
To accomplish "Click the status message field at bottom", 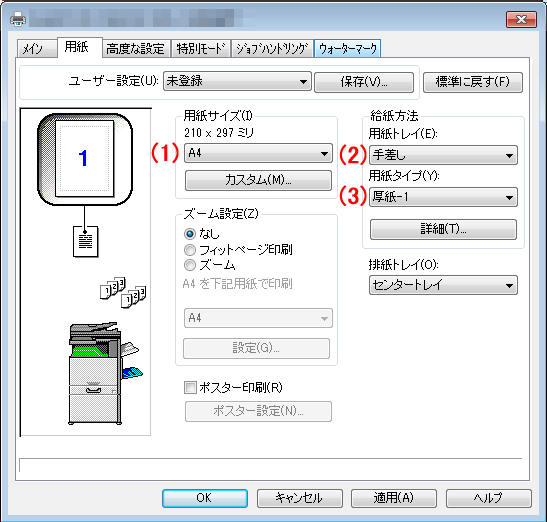I will pos(271,465).
